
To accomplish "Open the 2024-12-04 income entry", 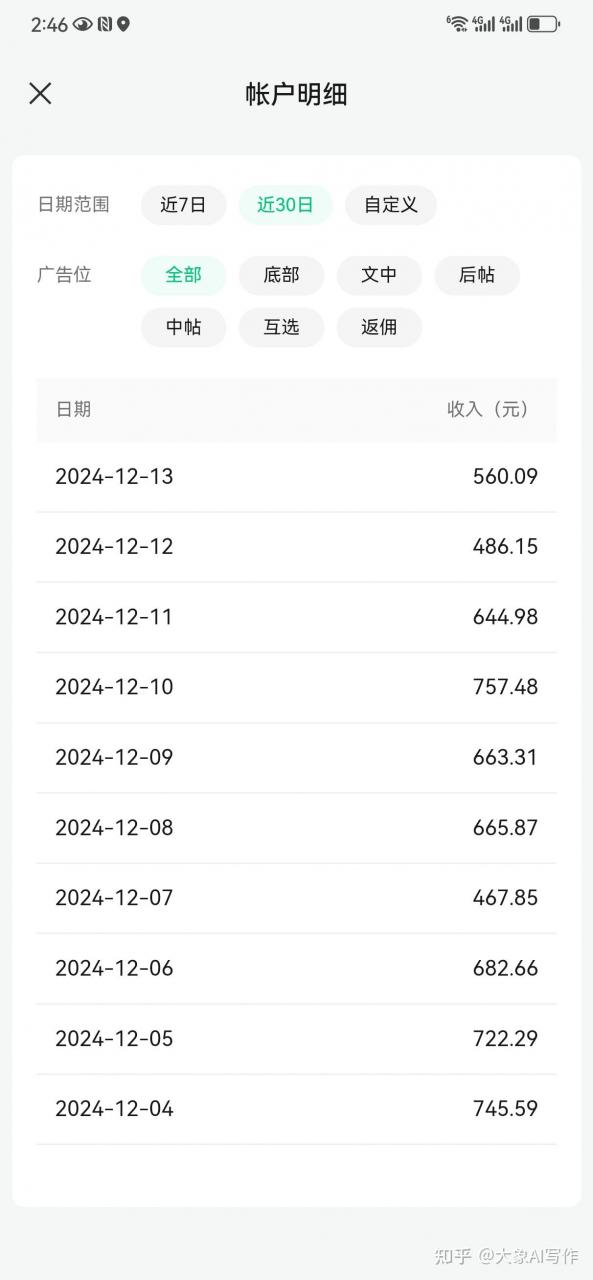I will pos(296,1109).
